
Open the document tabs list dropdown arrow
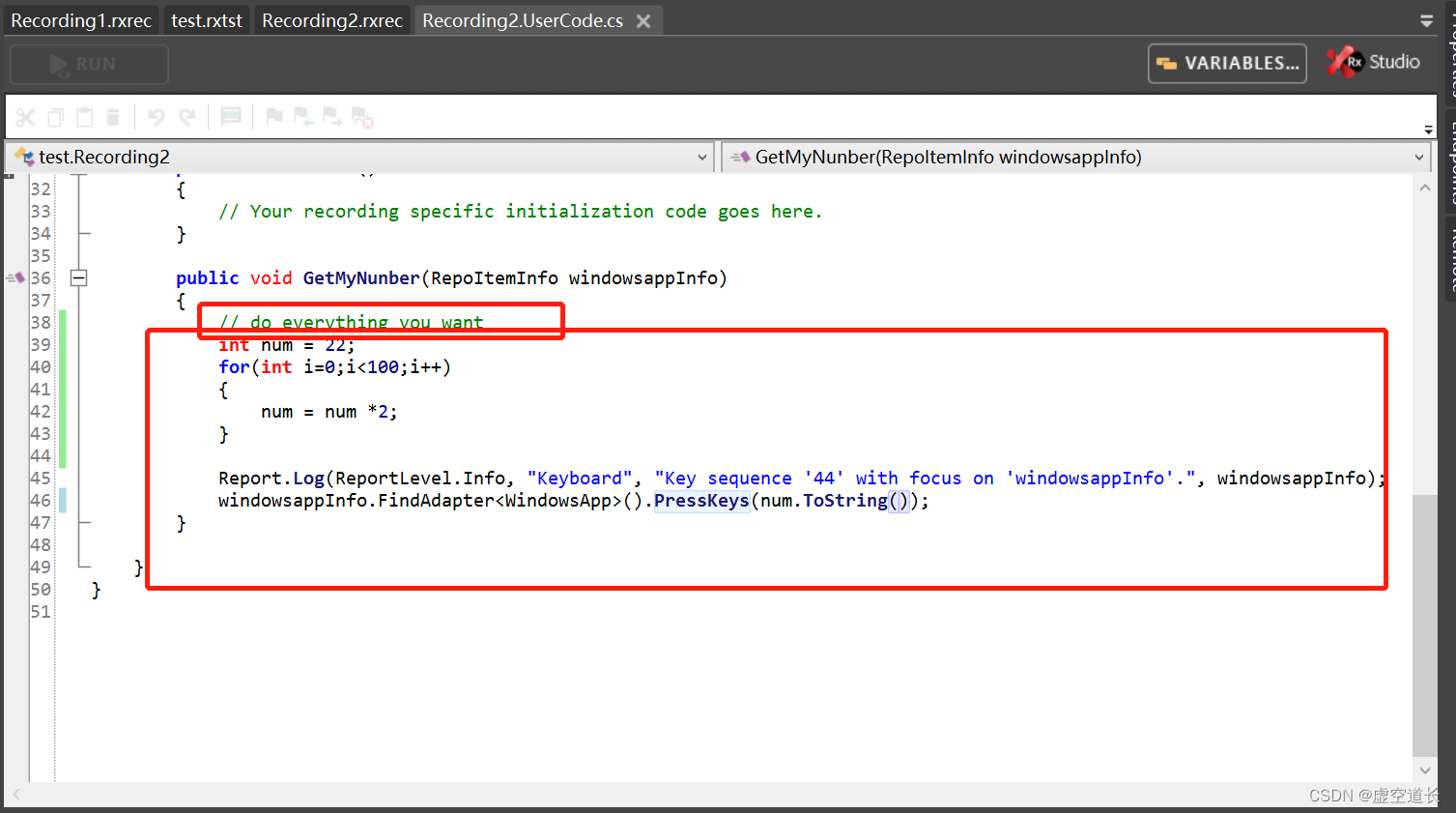coord(1426,20)
